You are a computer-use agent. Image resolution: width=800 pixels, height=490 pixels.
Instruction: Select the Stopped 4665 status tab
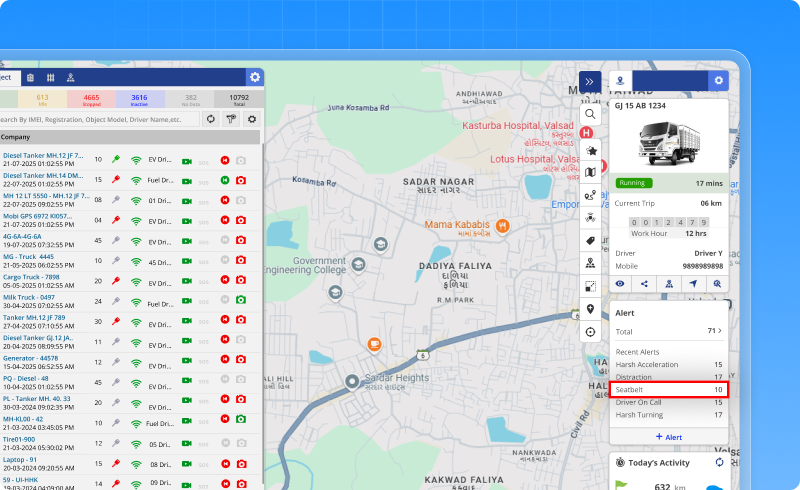(91, 99)
